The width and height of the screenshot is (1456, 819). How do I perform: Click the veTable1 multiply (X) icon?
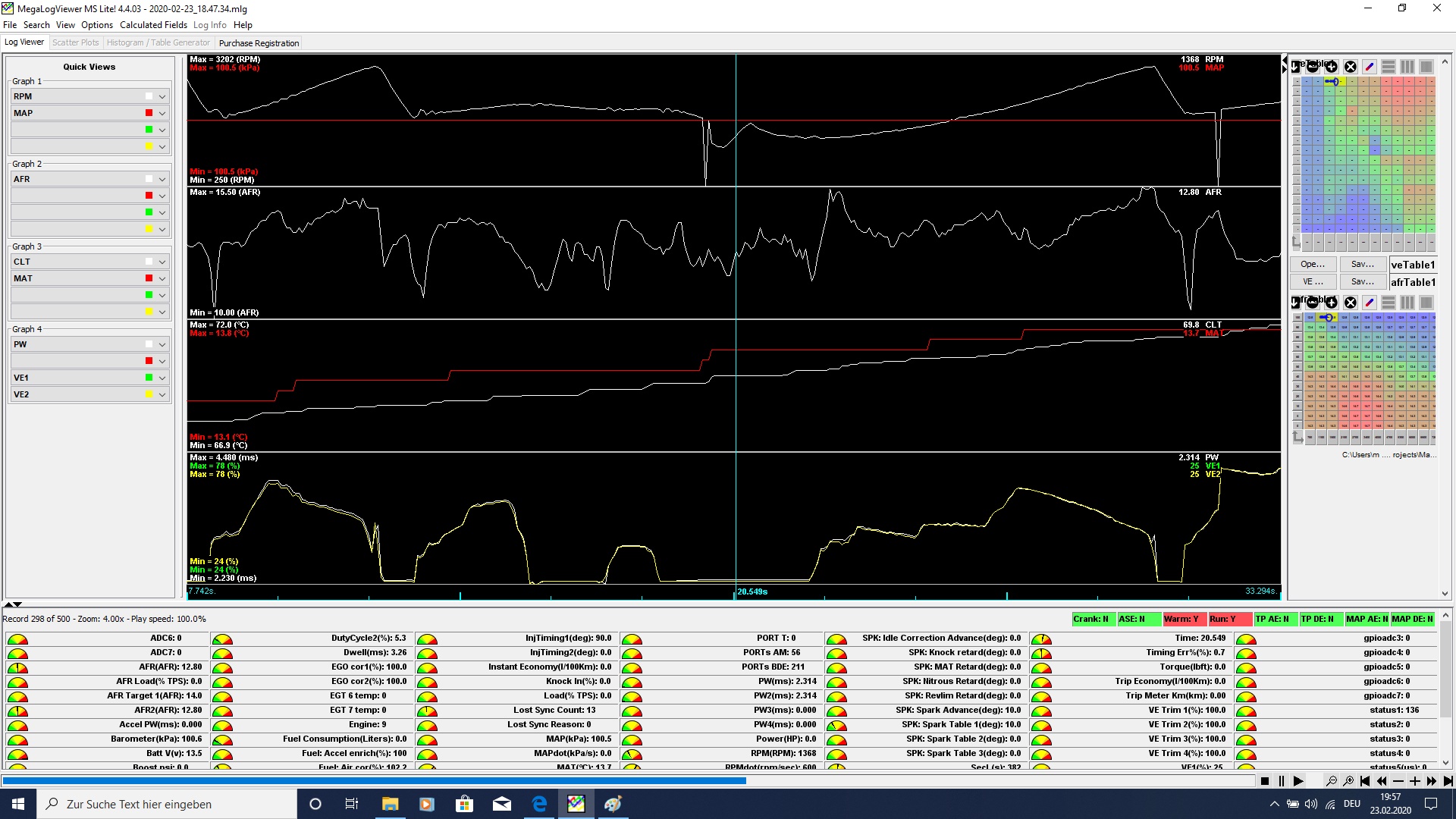click(1351, 67)
